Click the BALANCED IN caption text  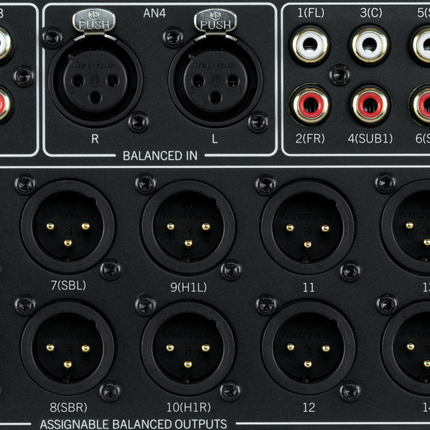(x=160, y=156)
